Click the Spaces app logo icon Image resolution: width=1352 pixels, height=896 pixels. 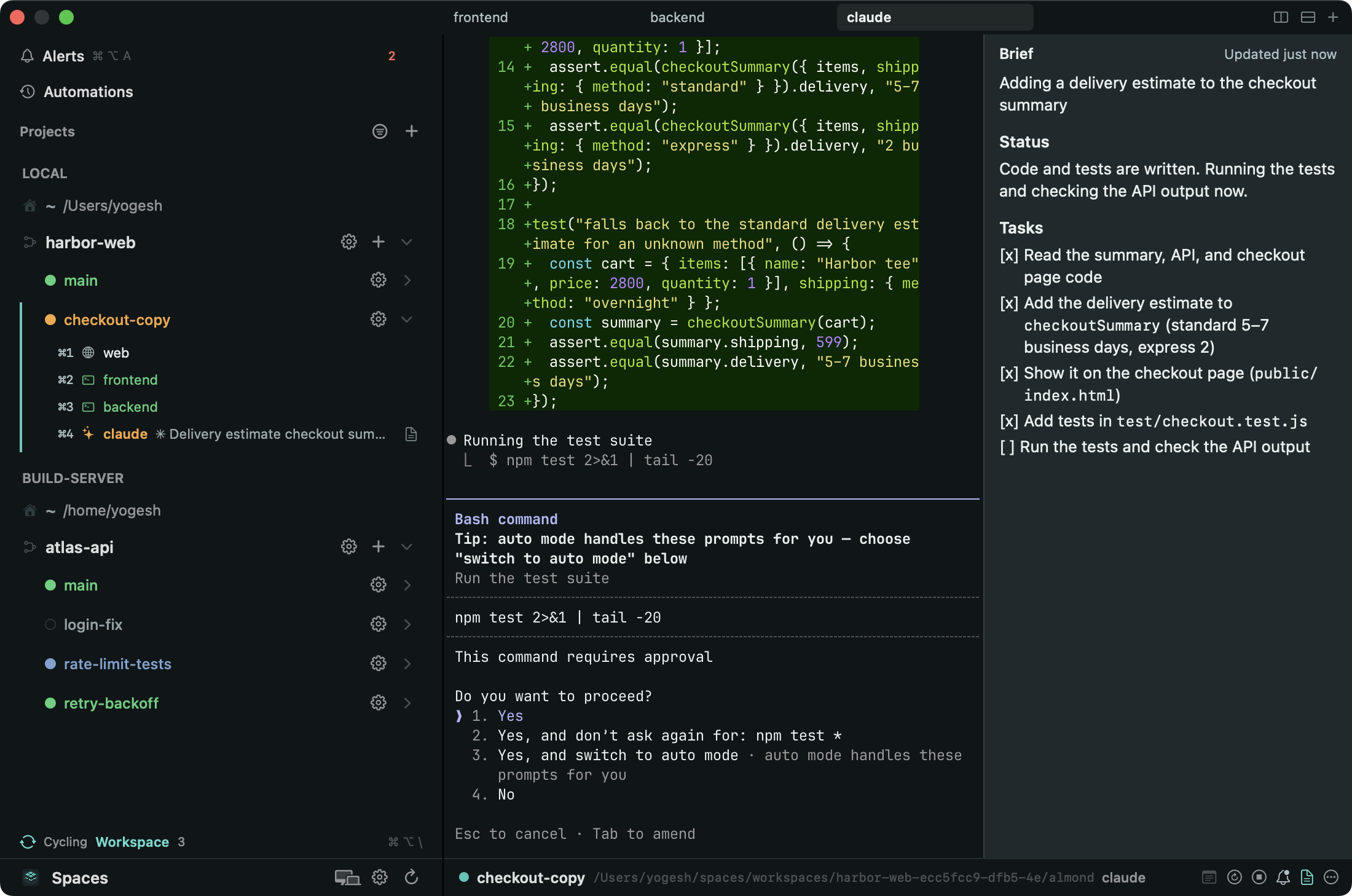pyautogui.click(x=31, y=878)
